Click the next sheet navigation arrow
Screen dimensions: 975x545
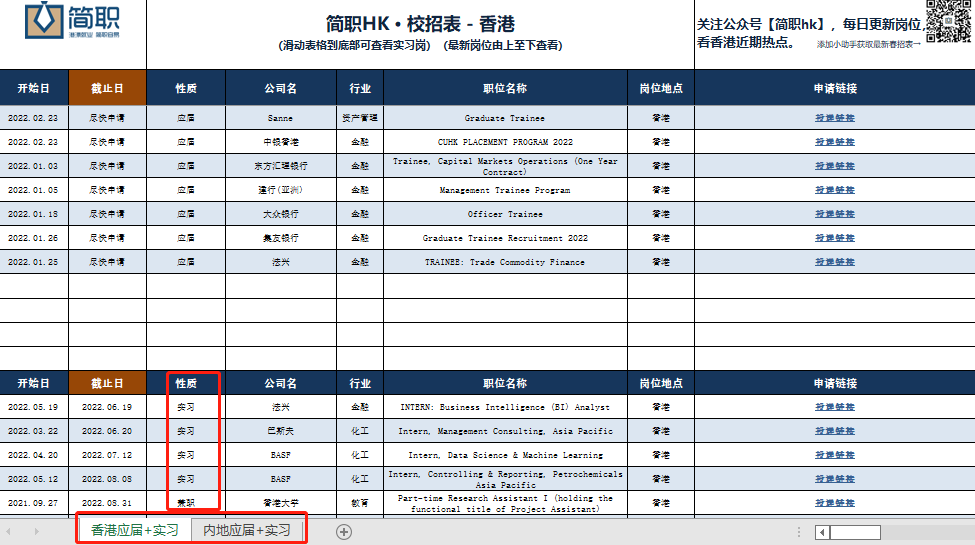click(x=37, y=531)
